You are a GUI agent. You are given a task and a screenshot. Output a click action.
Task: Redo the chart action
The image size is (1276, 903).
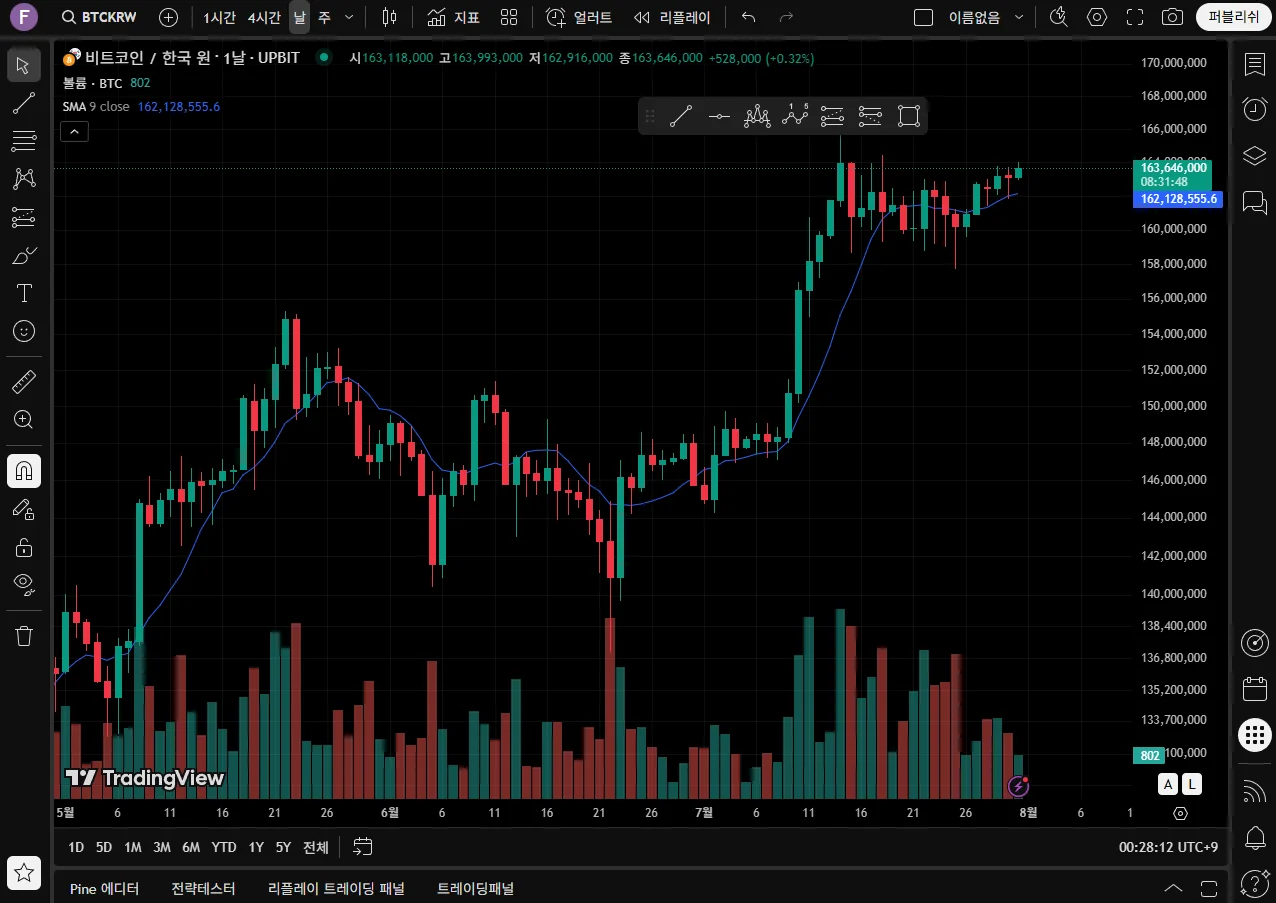(786, 17)
